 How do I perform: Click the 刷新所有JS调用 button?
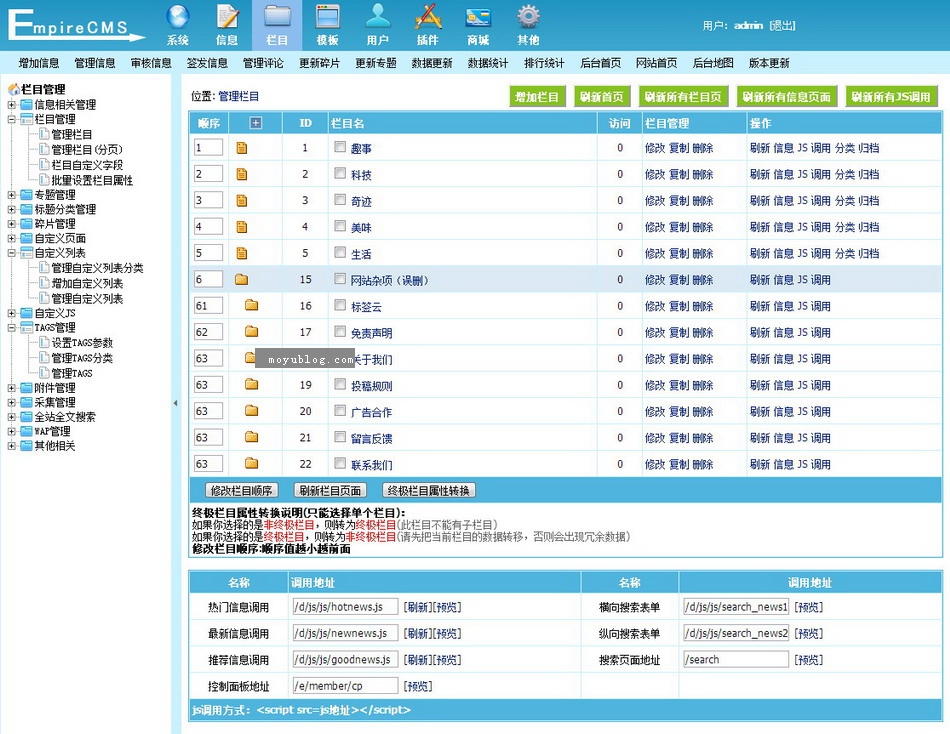point(891,96)
